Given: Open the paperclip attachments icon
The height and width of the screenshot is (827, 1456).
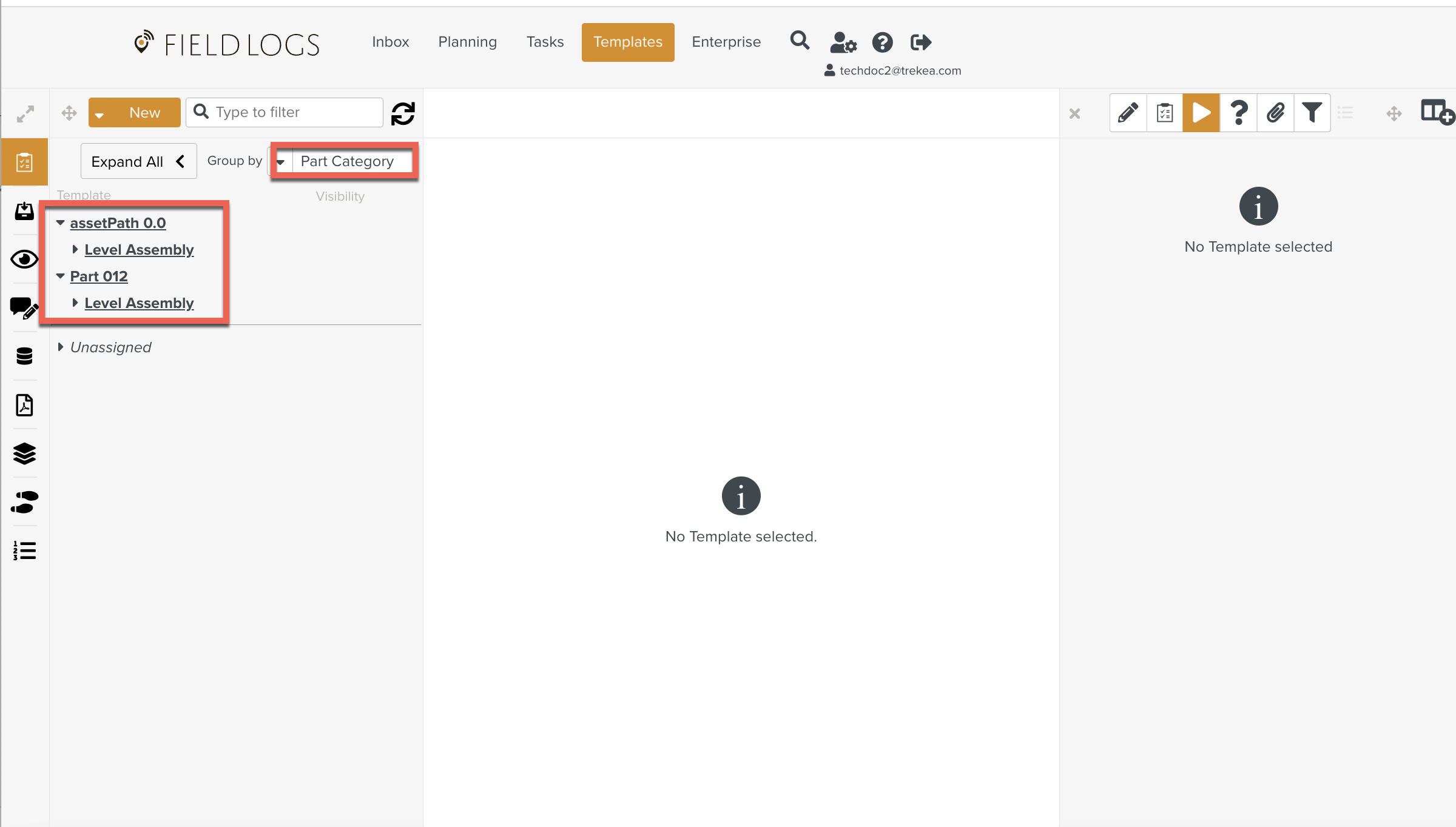Looking at the screenshot, I should click(1275, 113).
